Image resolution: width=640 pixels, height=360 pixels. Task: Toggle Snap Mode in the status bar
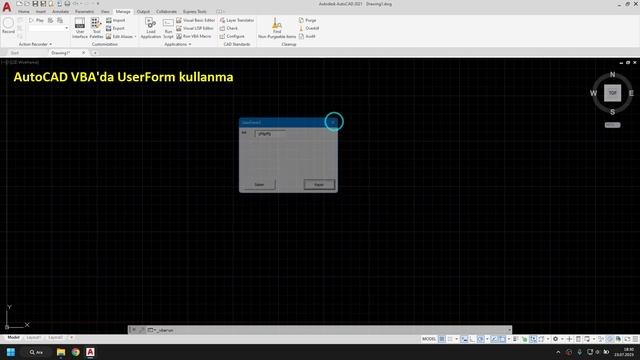(x=450, y=339)
